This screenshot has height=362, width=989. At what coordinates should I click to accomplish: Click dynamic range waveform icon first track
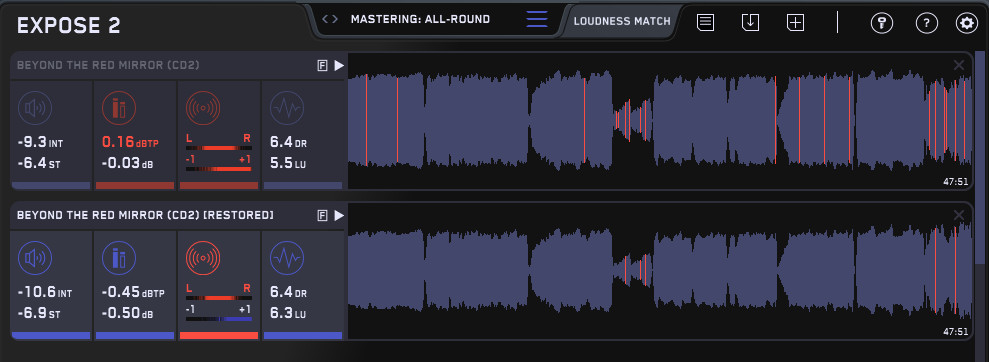point(287,108)
